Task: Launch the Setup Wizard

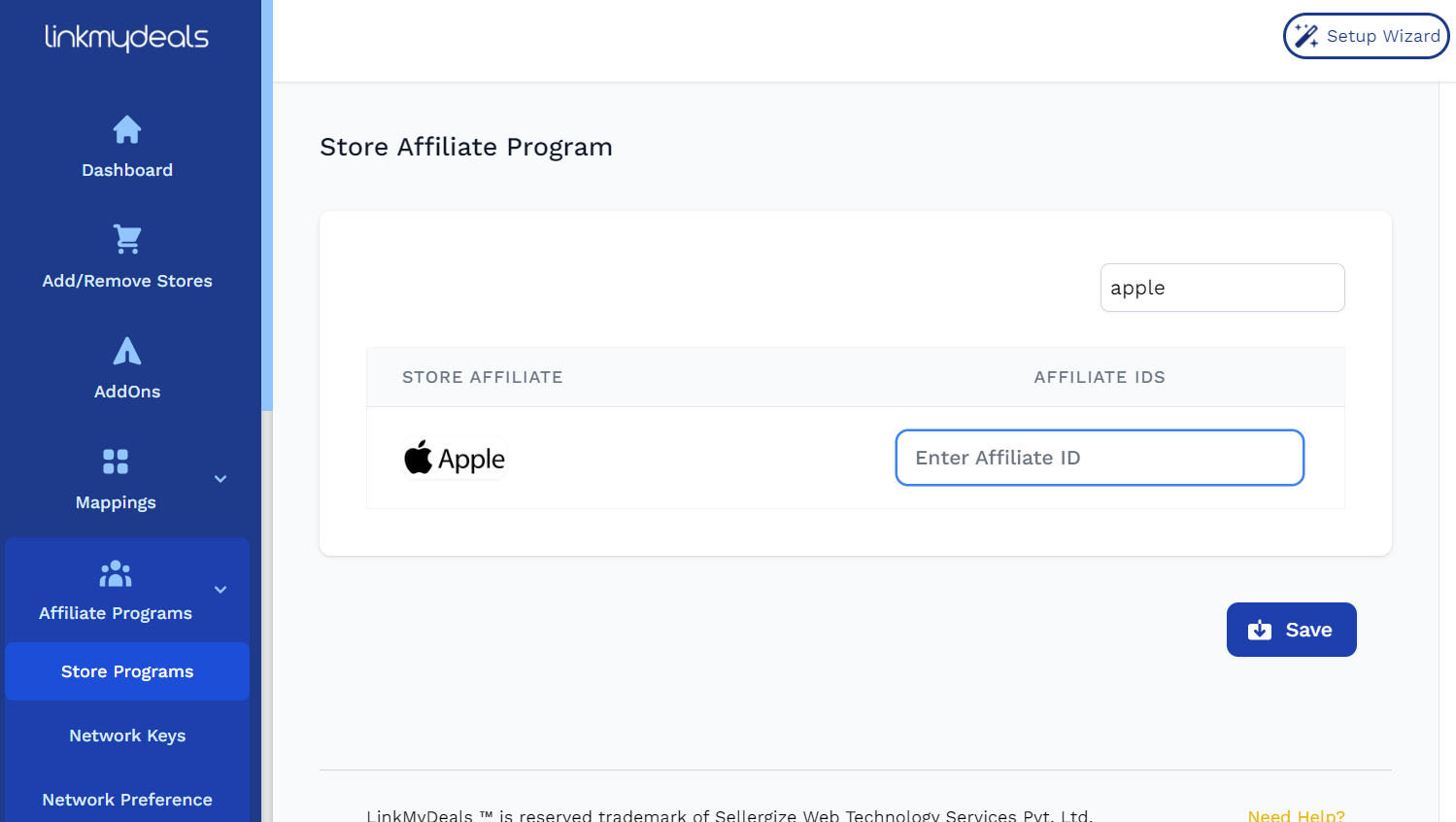Action: click(x=1366, y=35)
